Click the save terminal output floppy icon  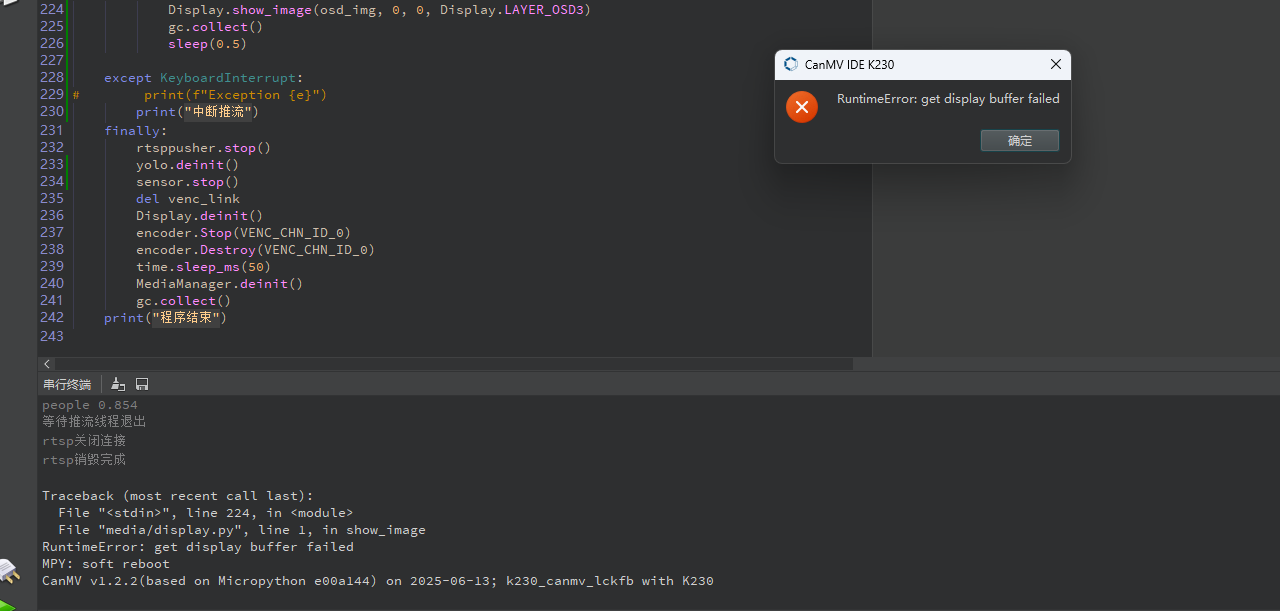coord(142,384)
